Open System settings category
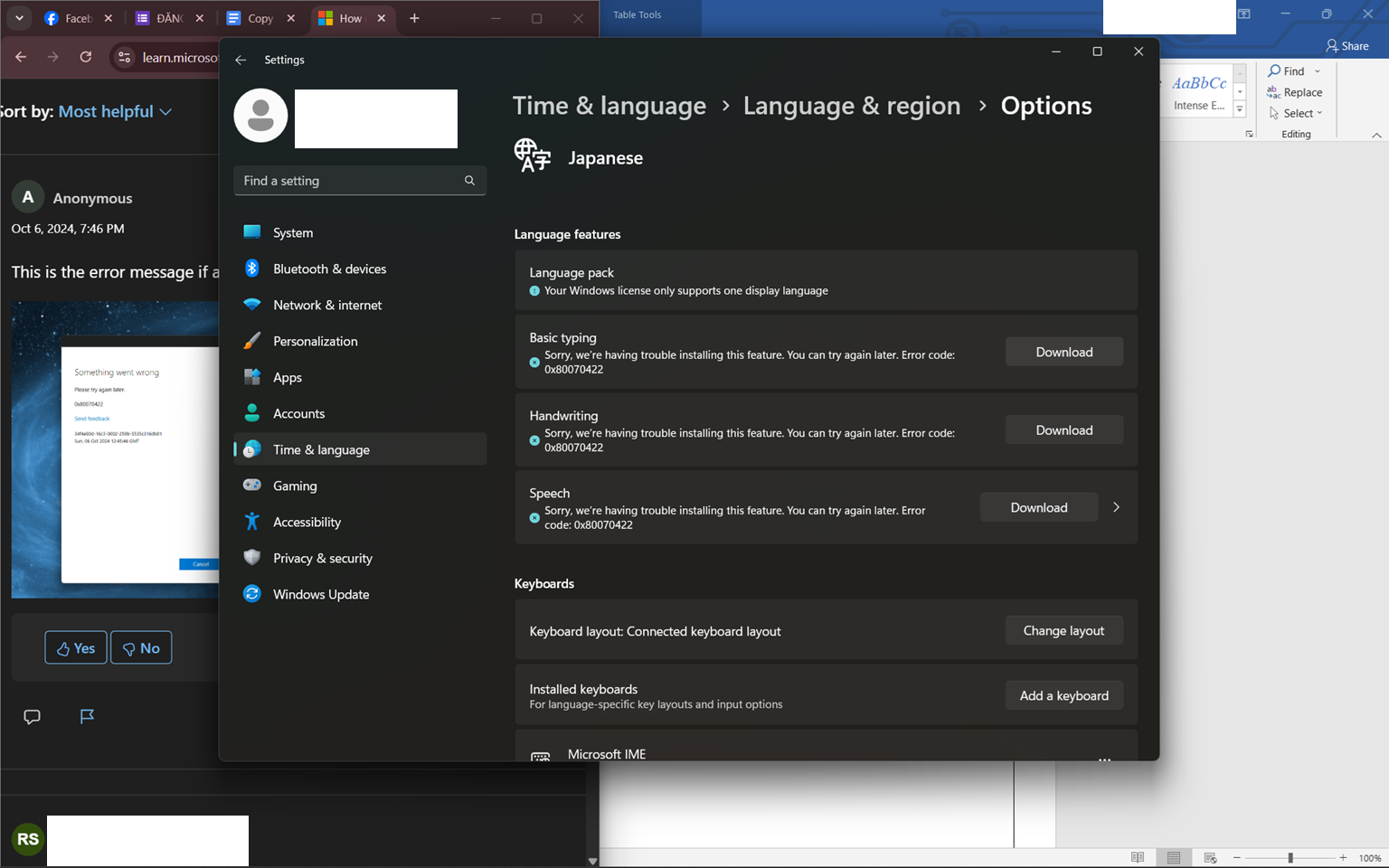Image resolution: width=1389 pixels, height=868 pixels. coord(360,232)
